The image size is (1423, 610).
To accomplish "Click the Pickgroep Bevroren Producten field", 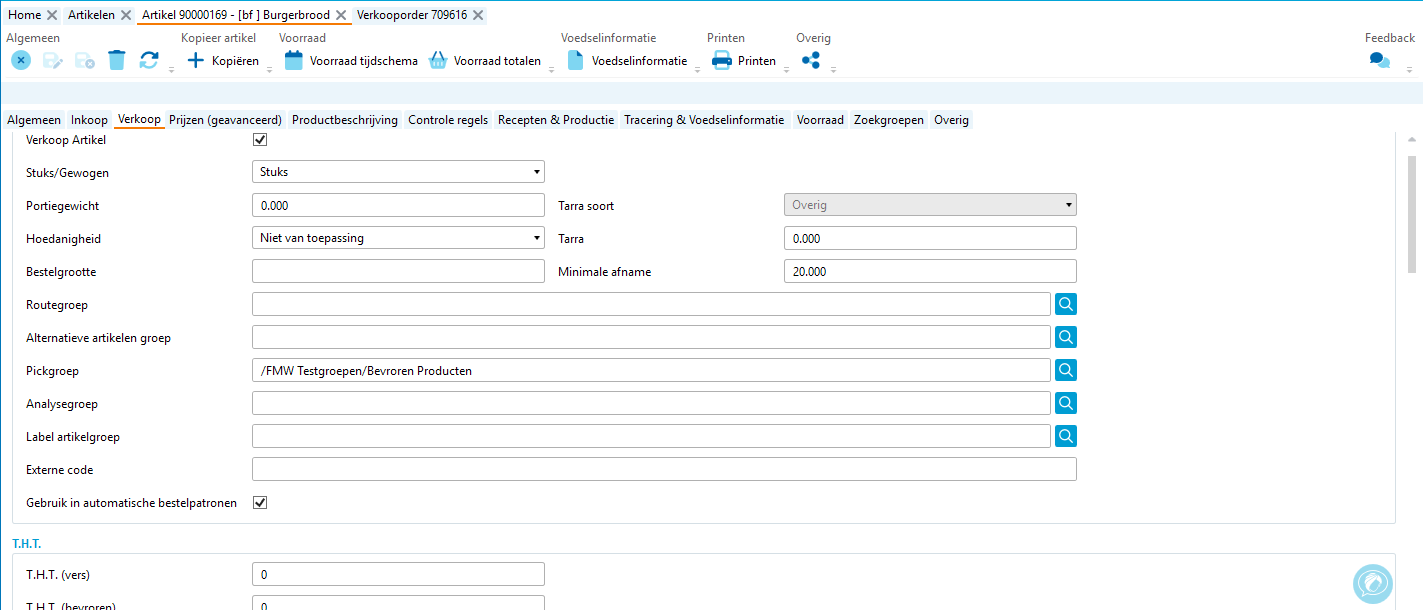I will coord(651,370).
